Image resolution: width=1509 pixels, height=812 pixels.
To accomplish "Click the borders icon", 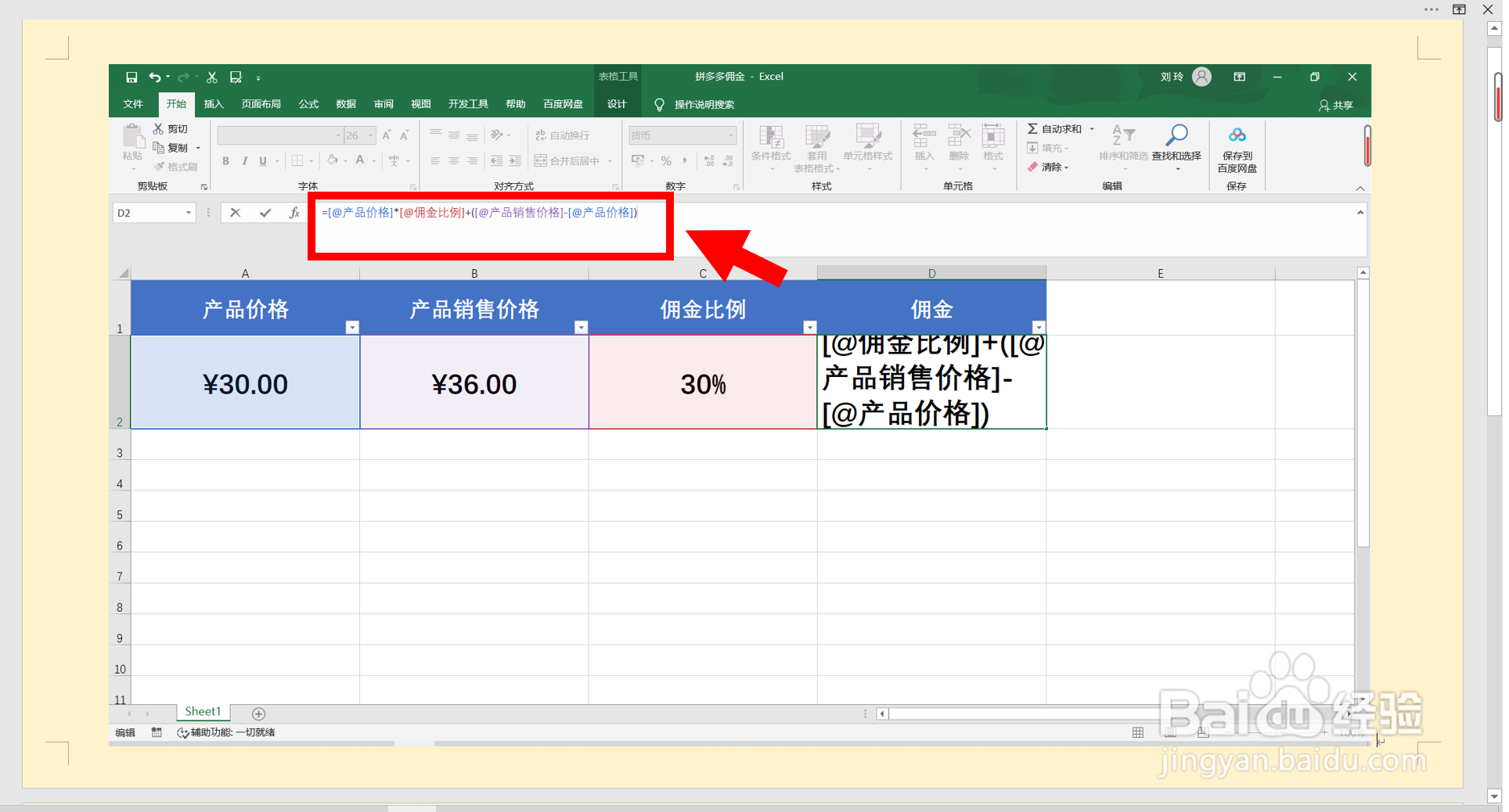I will coord(297,161).
